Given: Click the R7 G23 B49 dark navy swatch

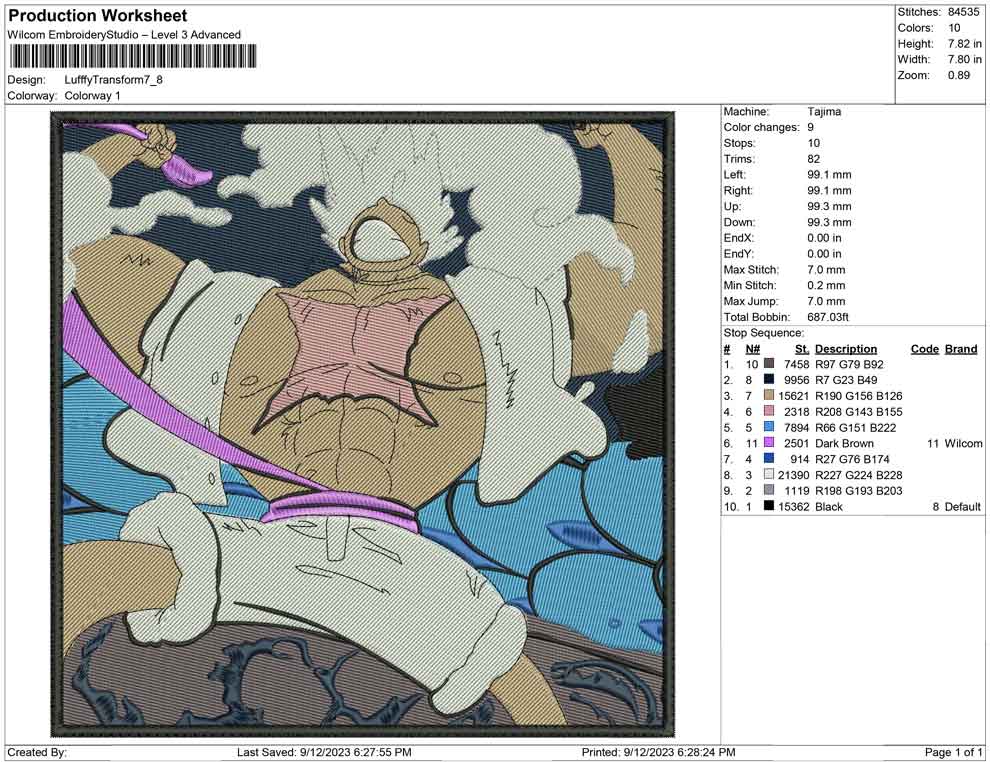Looking at the screenshot, I should pyautogui.click(x=768, y=380).
